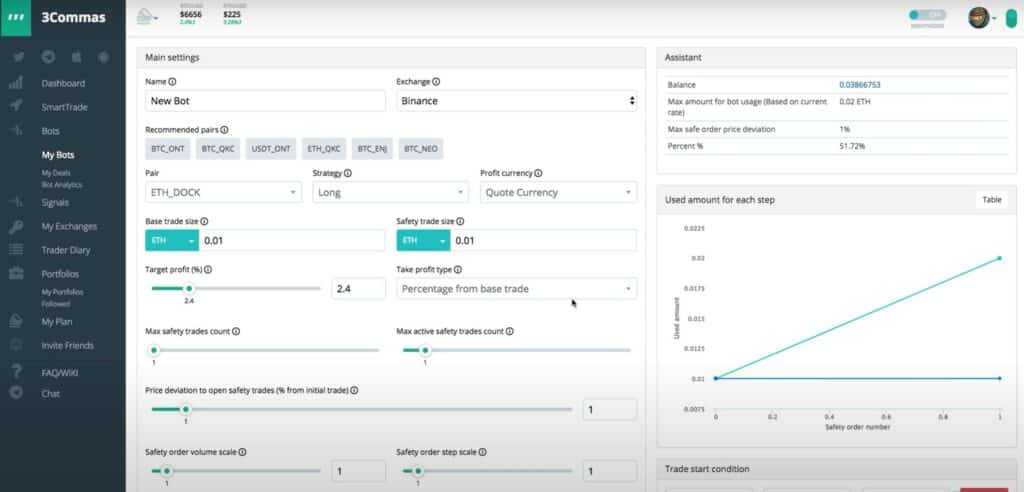Click the Target profit info icon
Viewport: 1024px width, 492px height.
pyautogui.click(x=208, y=270)
